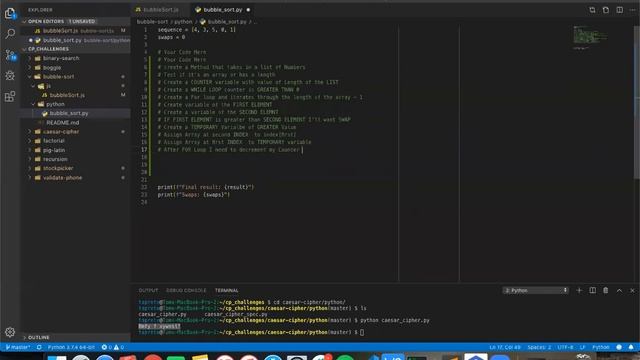Click the master branch indicator
Viewport: 640px width, 360px height.
tap(18, 347)
